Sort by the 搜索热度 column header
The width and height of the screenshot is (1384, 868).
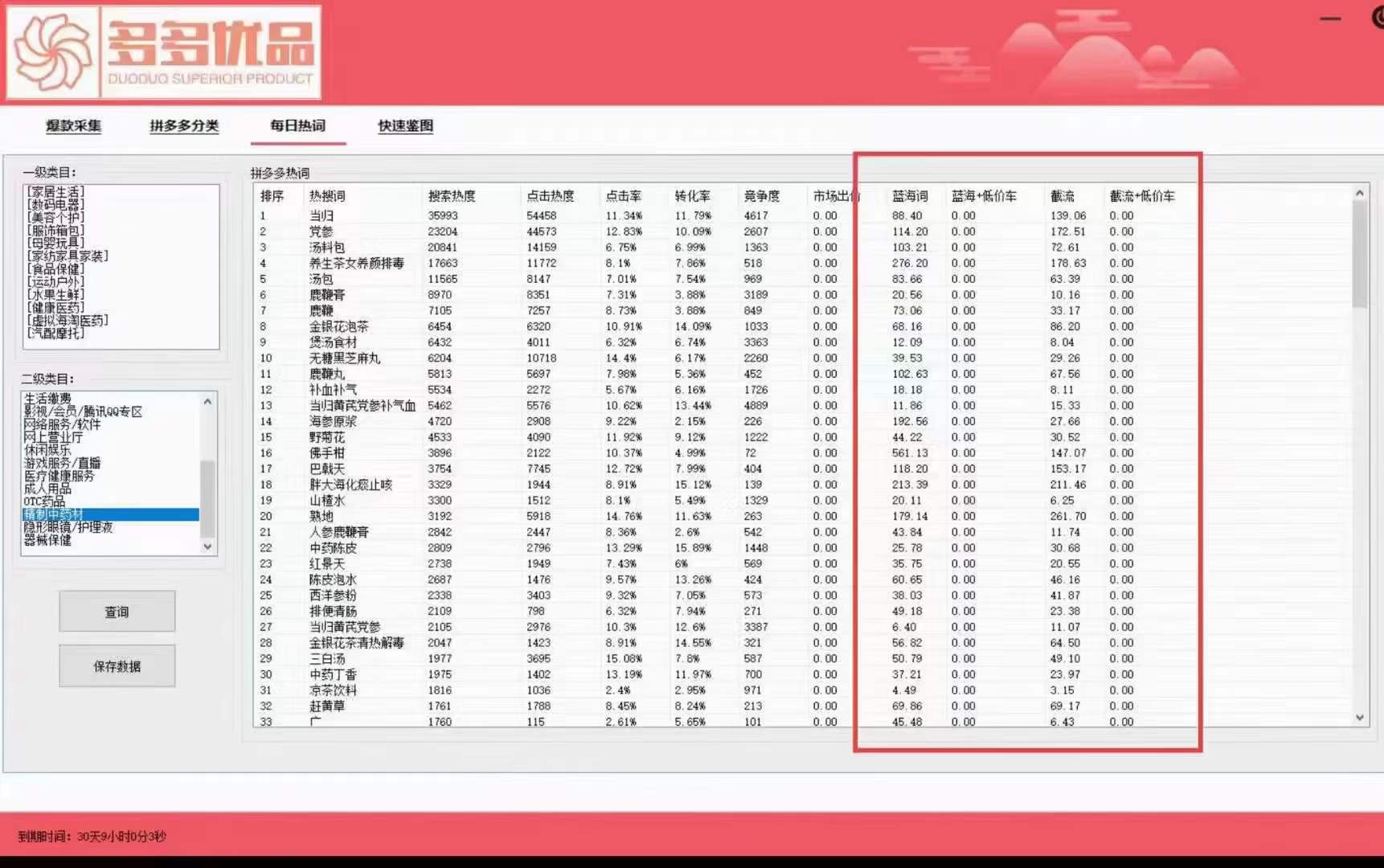pyautogui.click(x=452, y=196)
